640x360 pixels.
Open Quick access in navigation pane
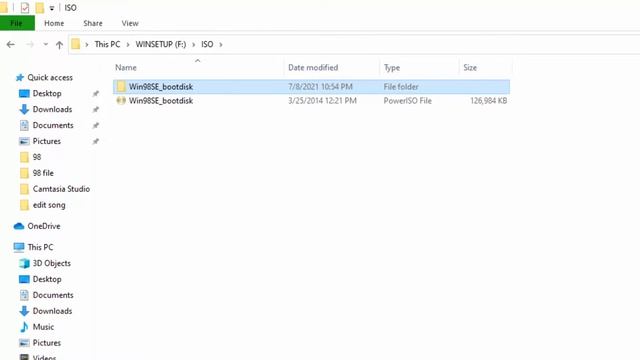pyautogui.click(x=50, y=78)
